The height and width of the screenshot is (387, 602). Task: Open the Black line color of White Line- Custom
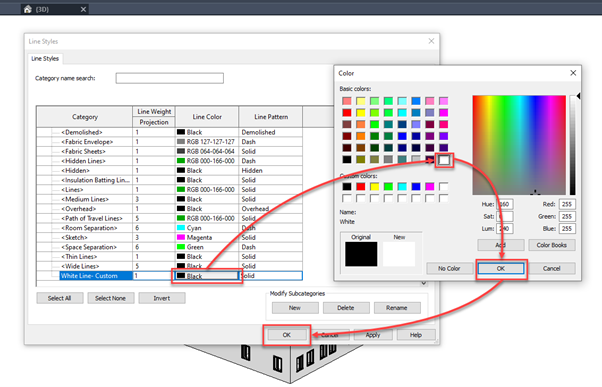207,276
